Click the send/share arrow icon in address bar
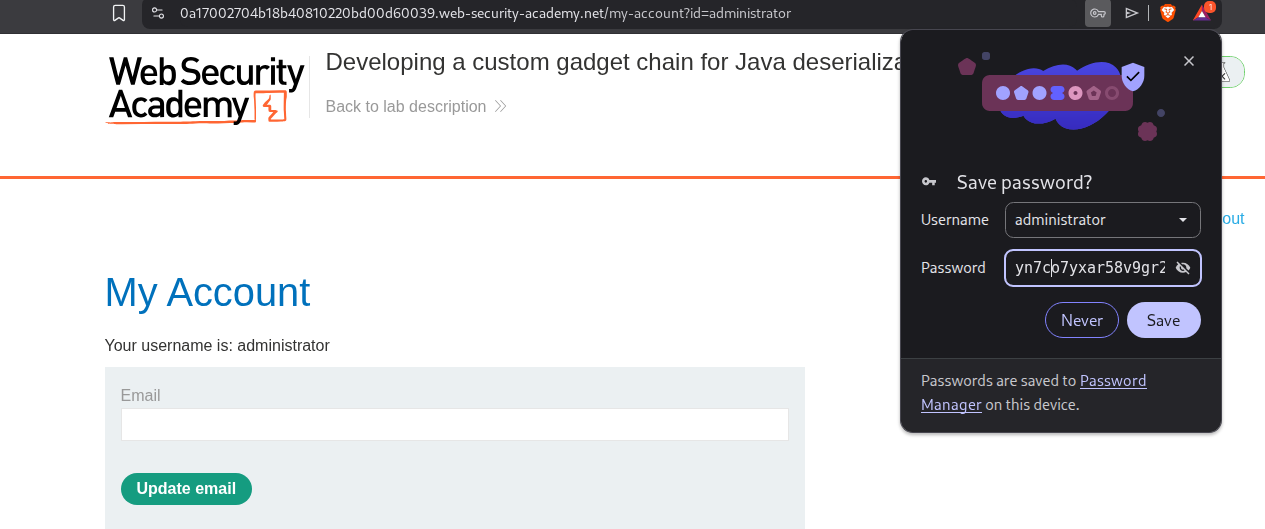 point(1132,13)
